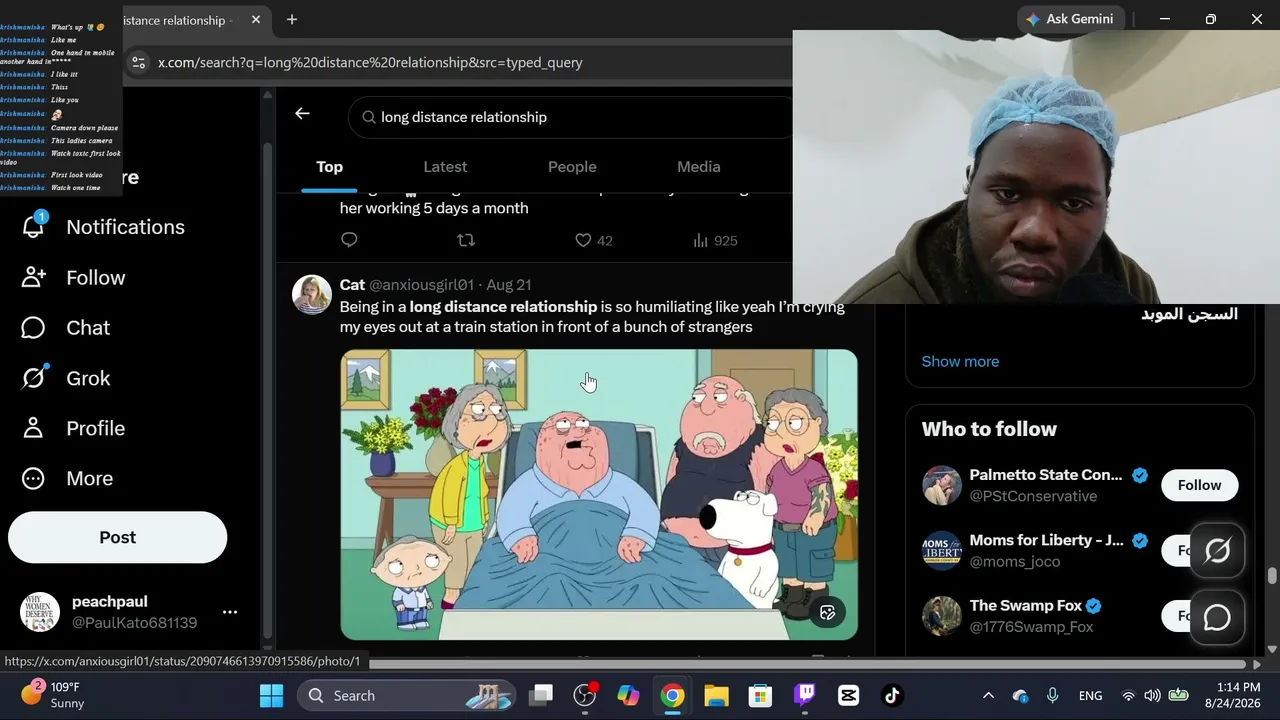Image resolution: width=1280 pixels, height=720 pixels.
Task: Open Palmetto State Con... profile avatar
Action: [x=942, y=485]
